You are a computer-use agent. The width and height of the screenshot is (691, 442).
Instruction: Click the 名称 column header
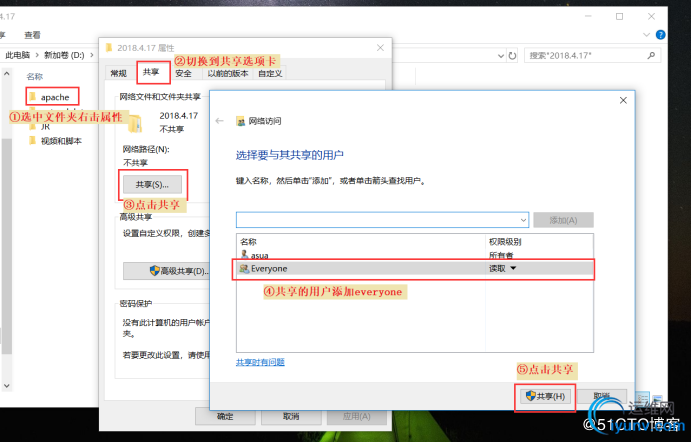tap(34, 76)
